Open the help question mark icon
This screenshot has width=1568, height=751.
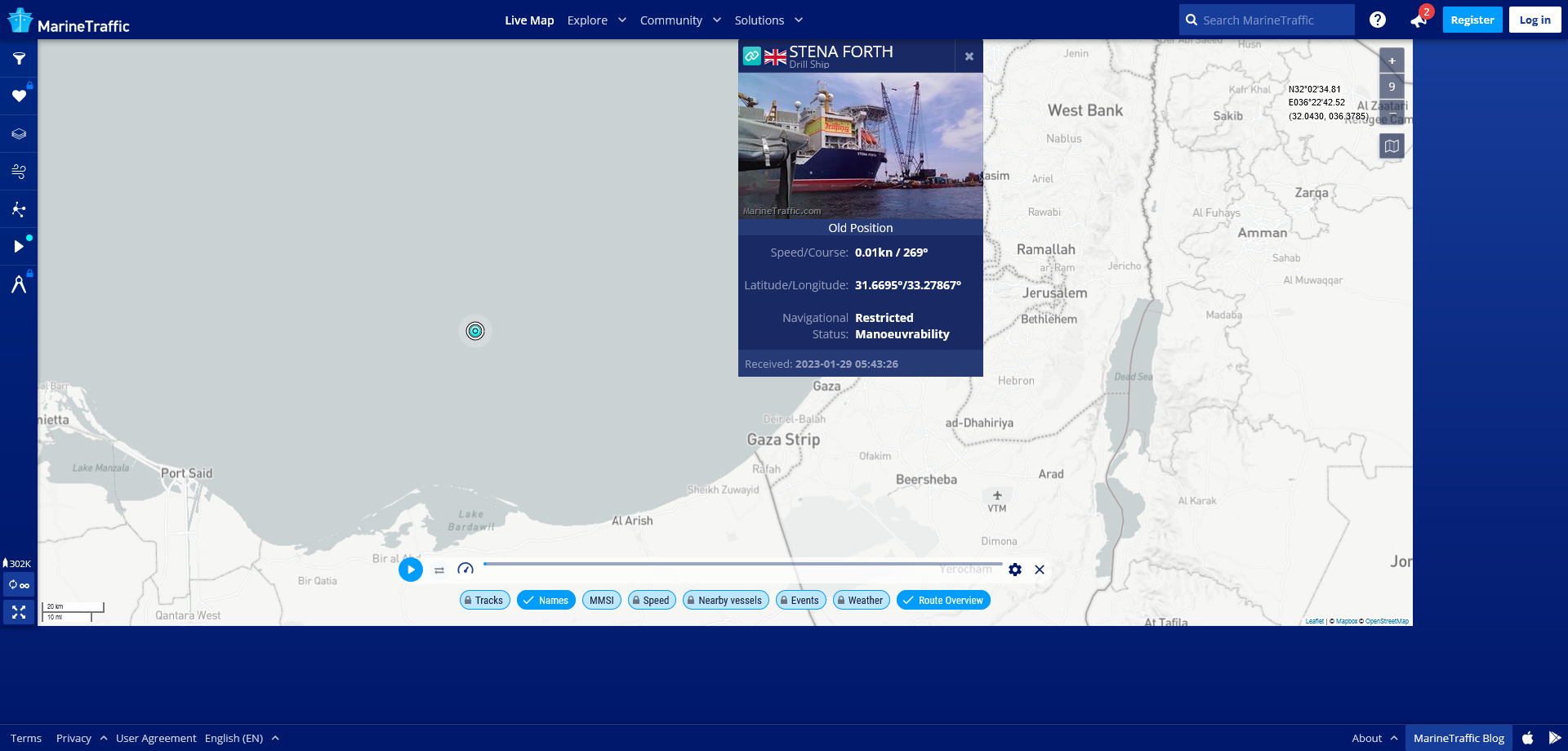click(x=1378, y=20)
